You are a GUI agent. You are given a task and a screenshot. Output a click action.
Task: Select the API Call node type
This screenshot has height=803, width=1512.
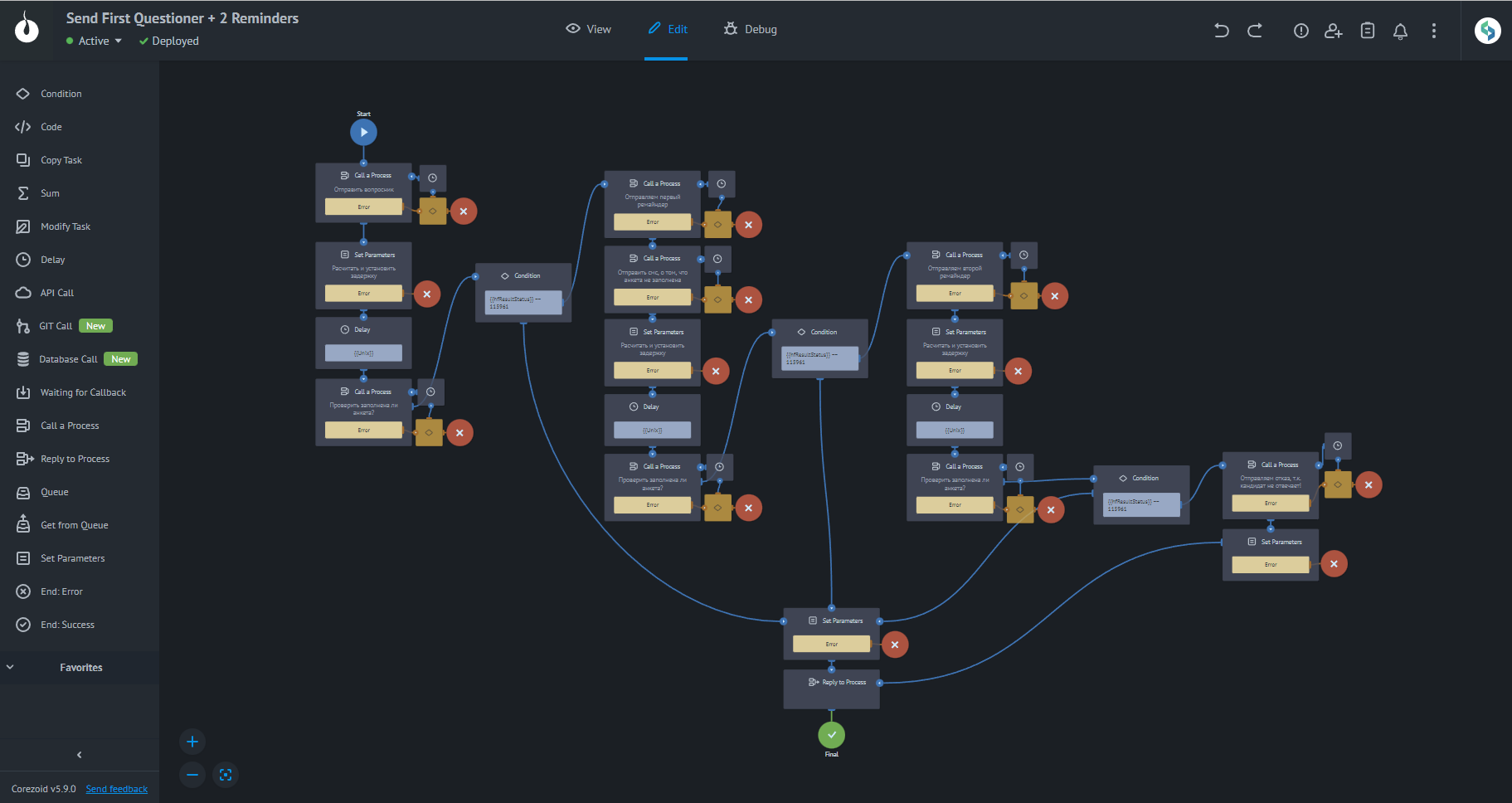coord(56,293)
